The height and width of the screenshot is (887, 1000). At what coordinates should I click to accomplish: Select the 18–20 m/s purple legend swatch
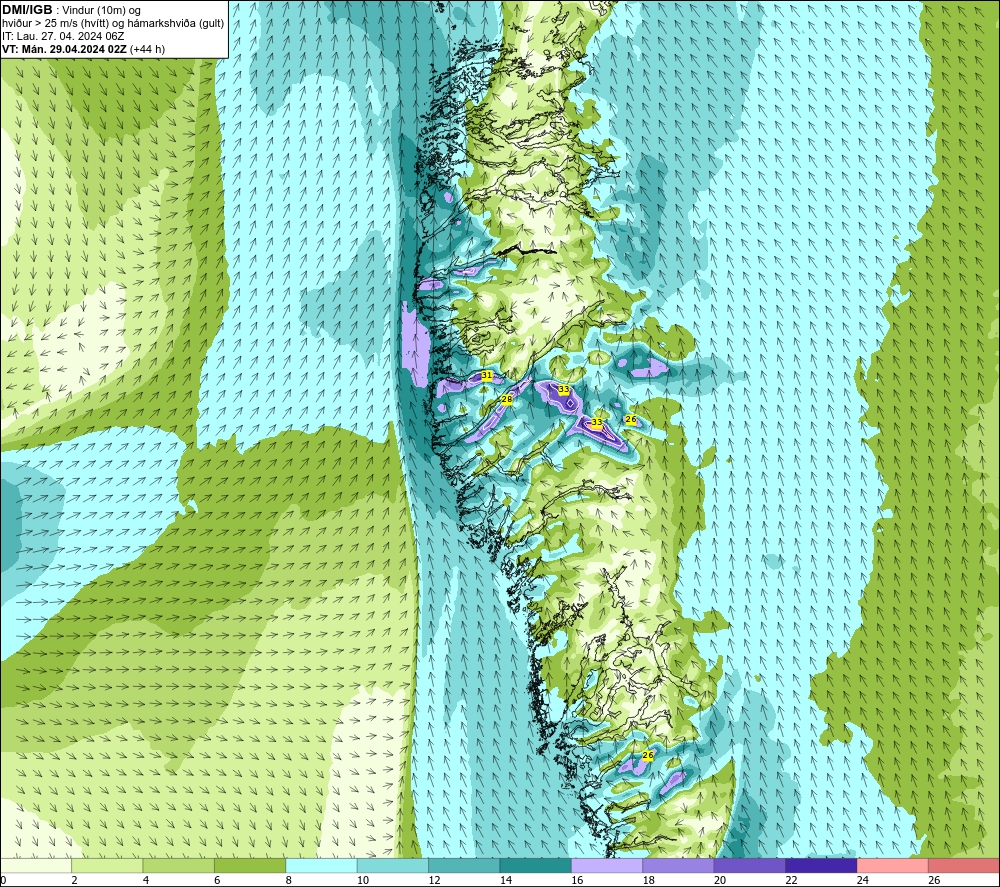click(x=679, y=865)
